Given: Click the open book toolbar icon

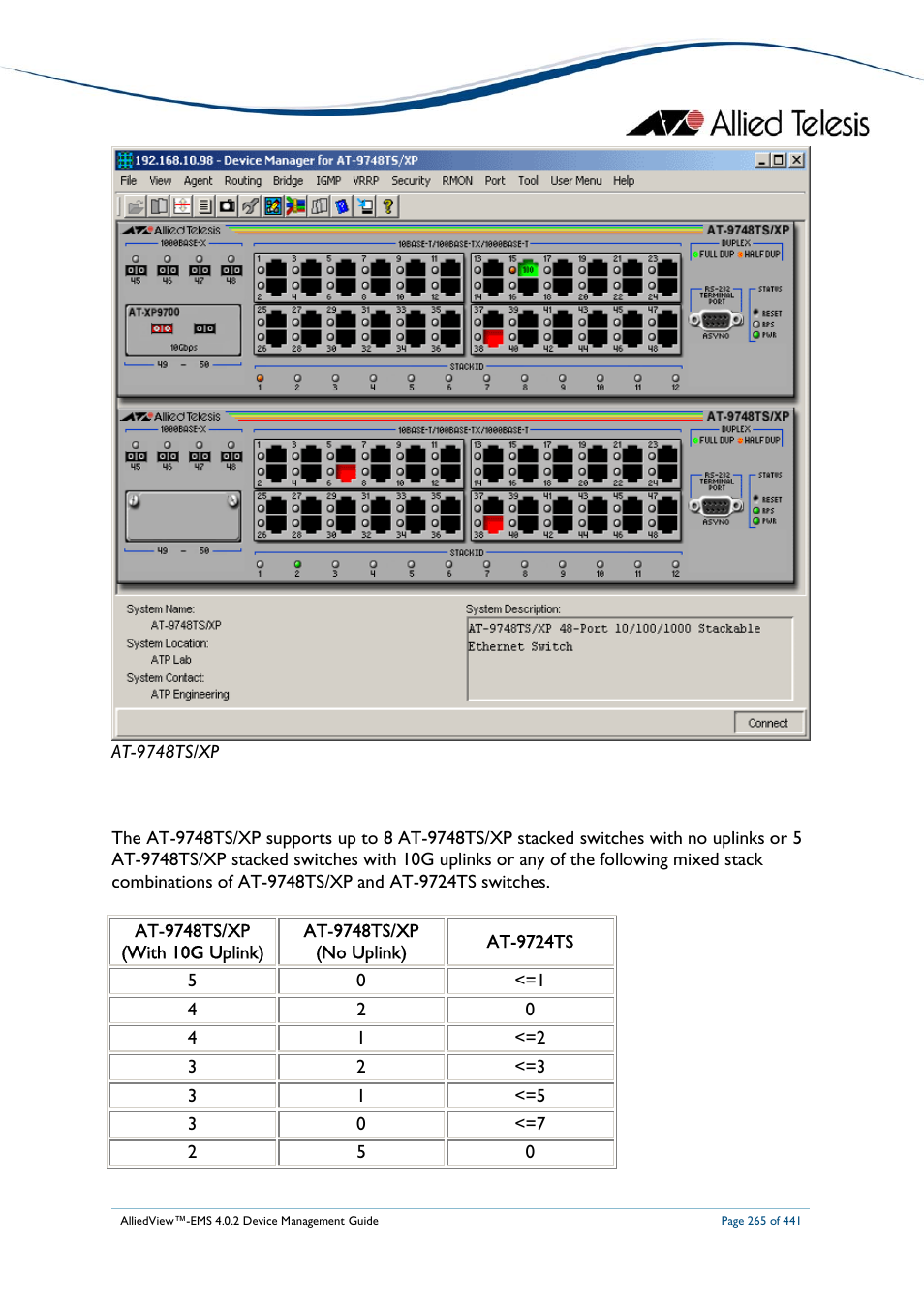Looking at the screenshot, I should pos(319,205).
